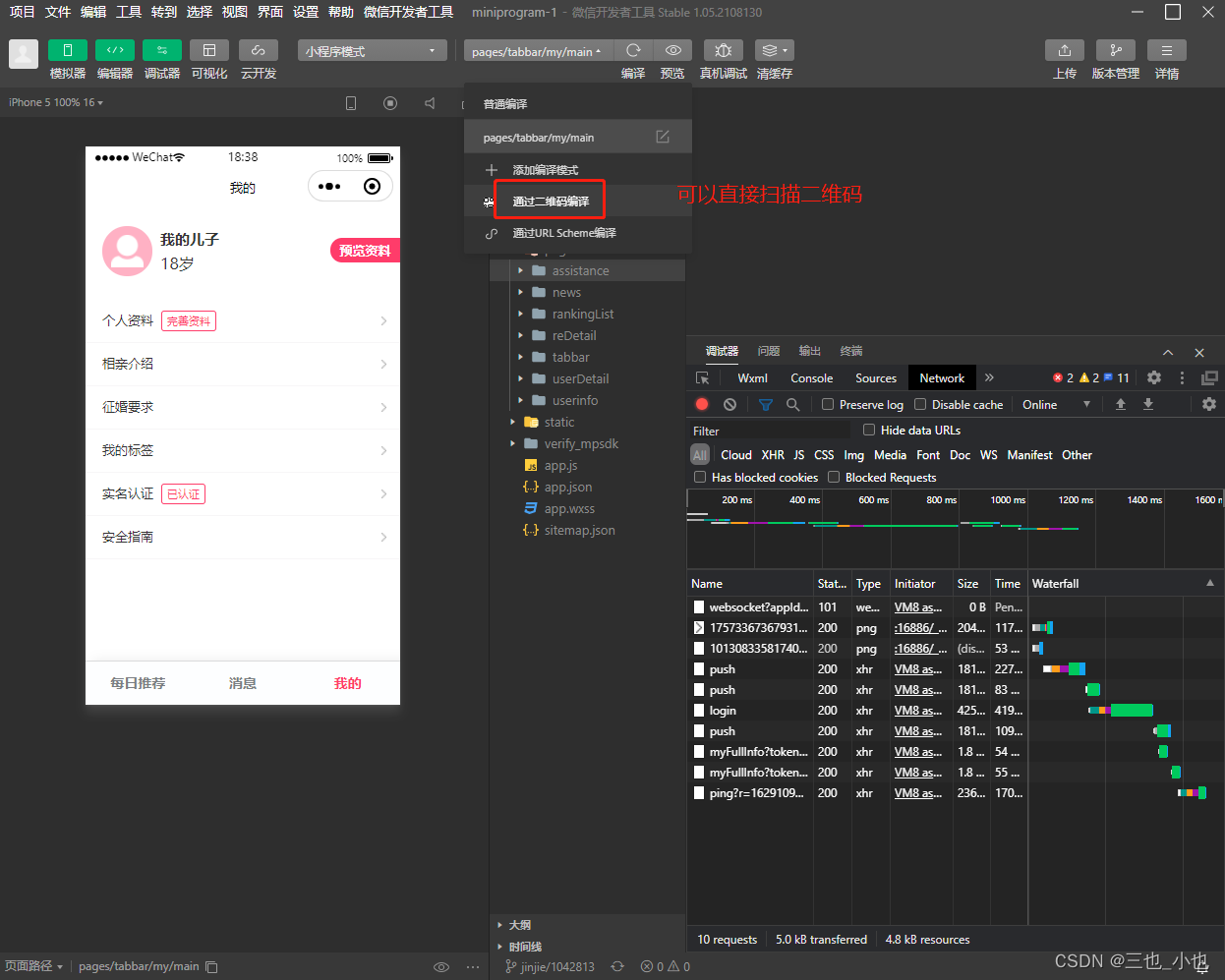Click the import HAR upload arrow icon
The image size is (1225, 980).
coord(1121,404)
